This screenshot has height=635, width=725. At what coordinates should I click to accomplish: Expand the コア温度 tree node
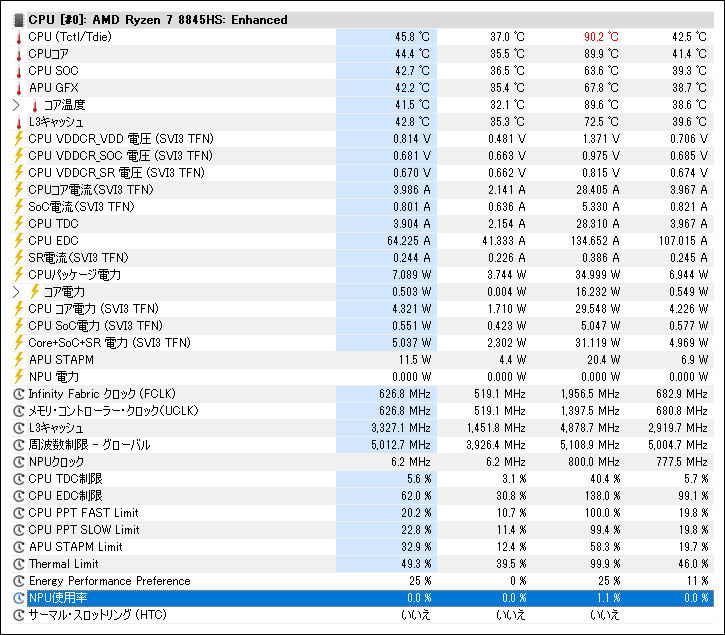tap(16, 105)
